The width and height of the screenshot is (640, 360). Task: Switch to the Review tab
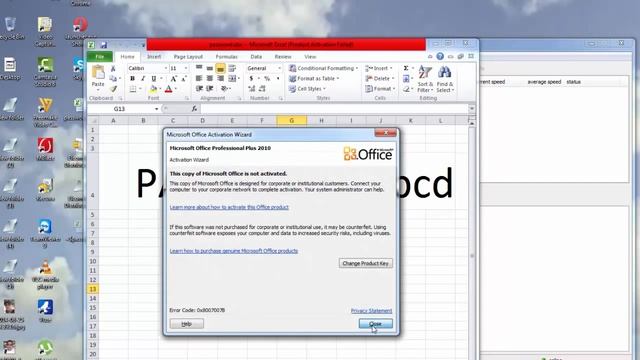click(283, 57)
